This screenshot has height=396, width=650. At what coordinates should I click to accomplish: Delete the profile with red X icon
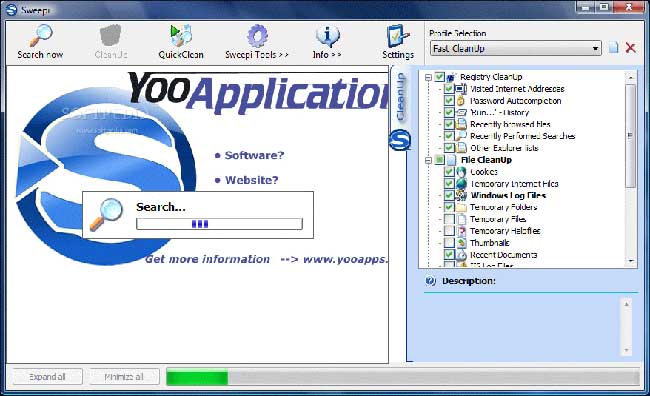(631, 48)
